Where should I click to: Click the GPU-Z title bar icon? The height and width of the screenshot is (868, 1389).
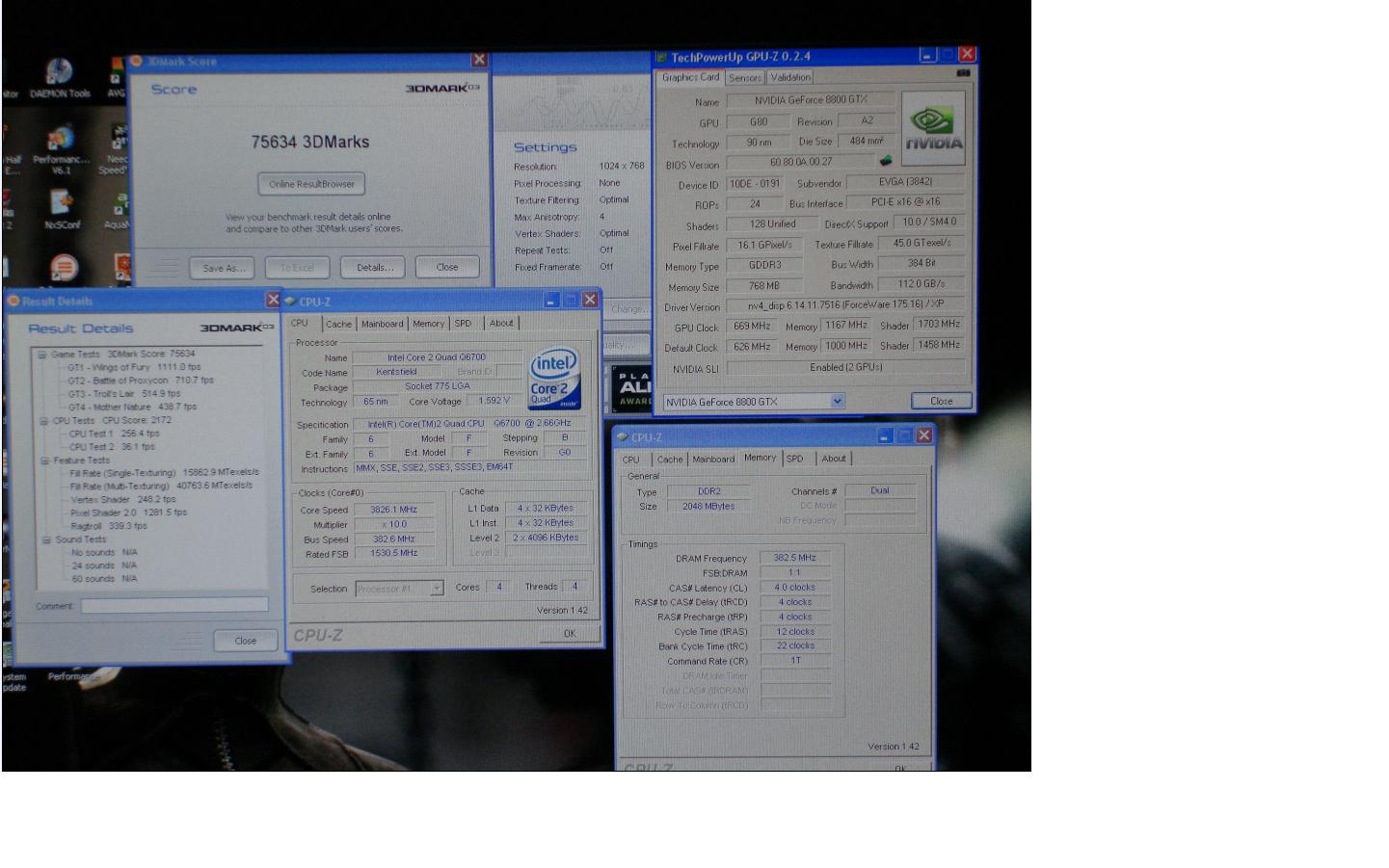(661, 57)
